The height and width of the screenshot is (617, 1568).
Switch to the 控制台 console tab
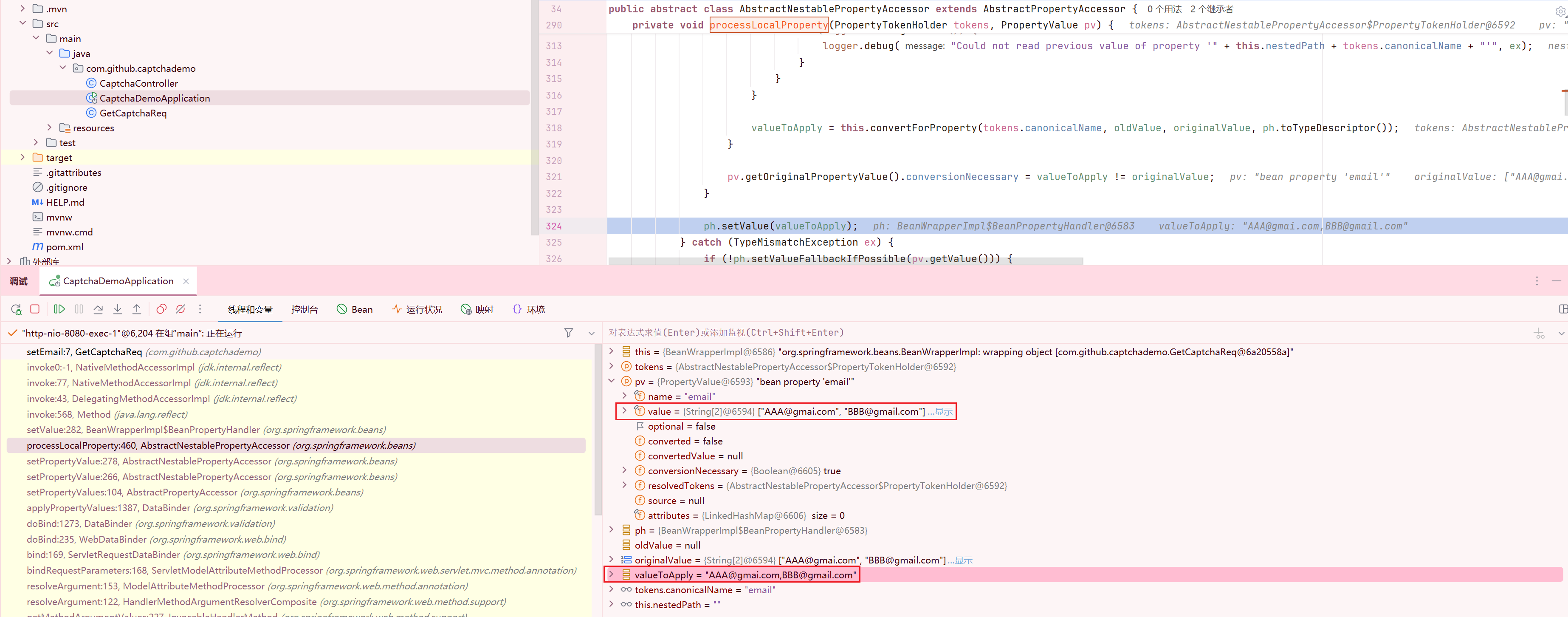coord(305,309)
